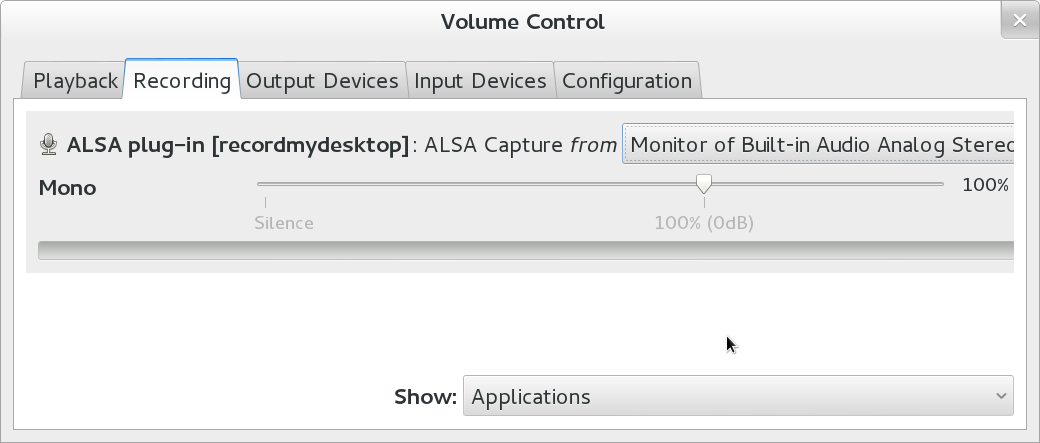Click the 100% (0dB) tick mark label
Viewport: 1040px width, 443px height.
pos(704,223)
